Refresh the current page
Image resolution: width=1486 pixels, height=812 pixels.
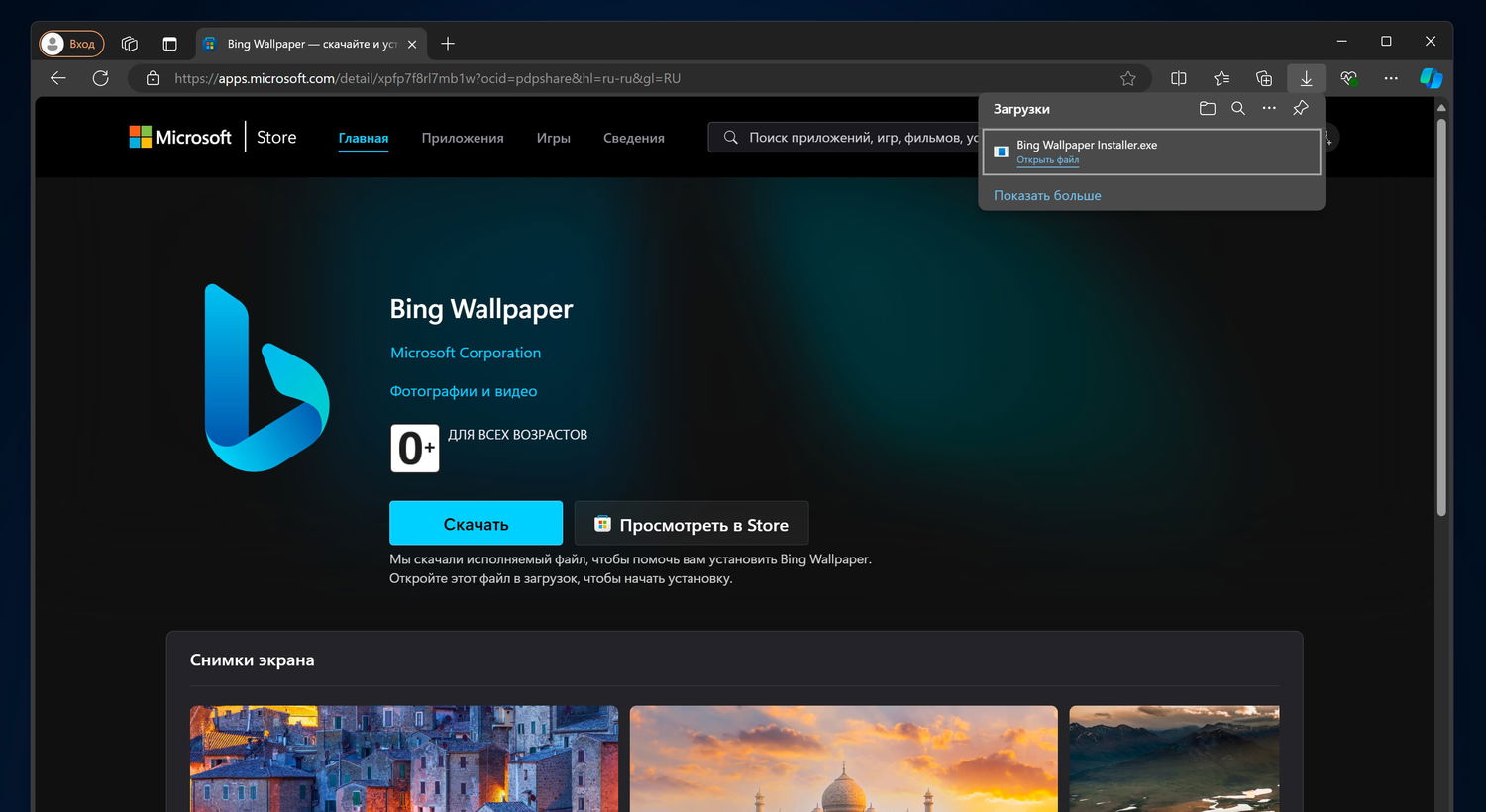(x=100, y=78)
